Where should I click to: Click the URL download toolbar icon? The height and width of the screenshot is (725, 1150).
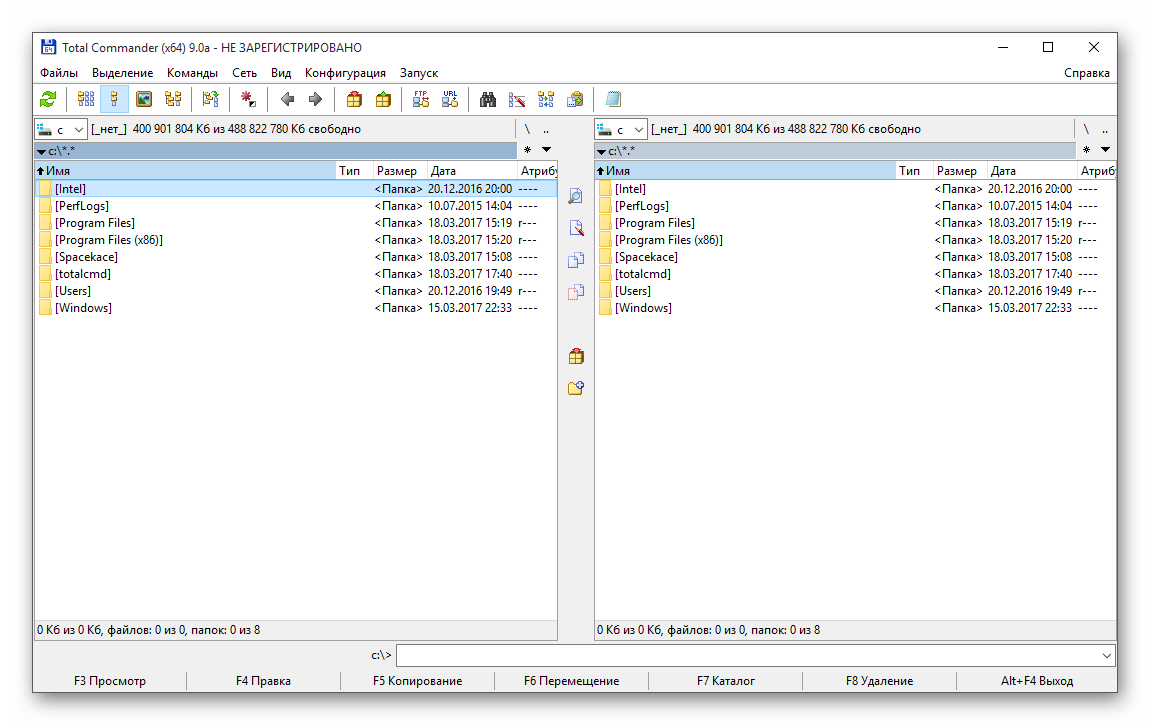450,99
